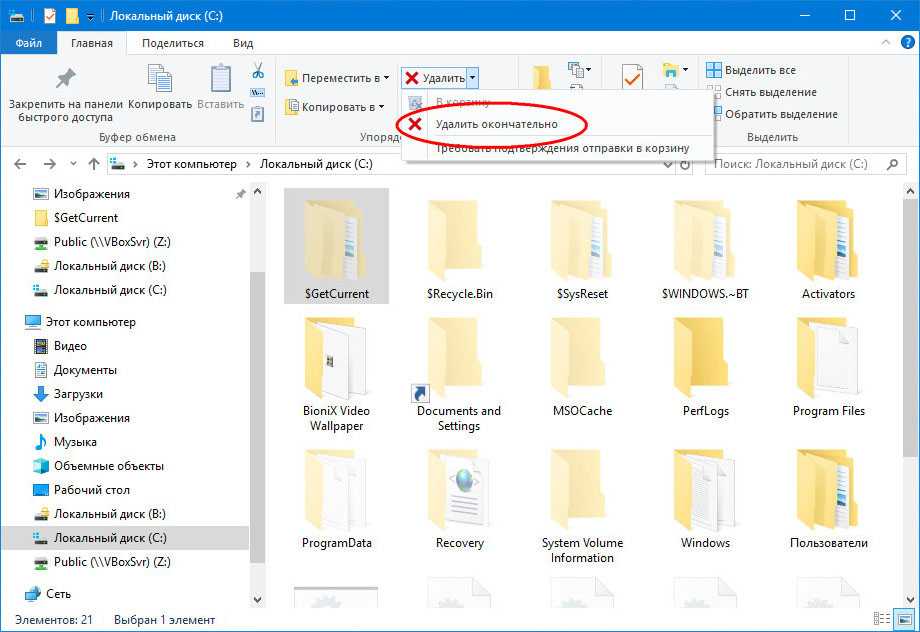
Task: Collapse the ribbon with the chevron
Action: (885, 42)
